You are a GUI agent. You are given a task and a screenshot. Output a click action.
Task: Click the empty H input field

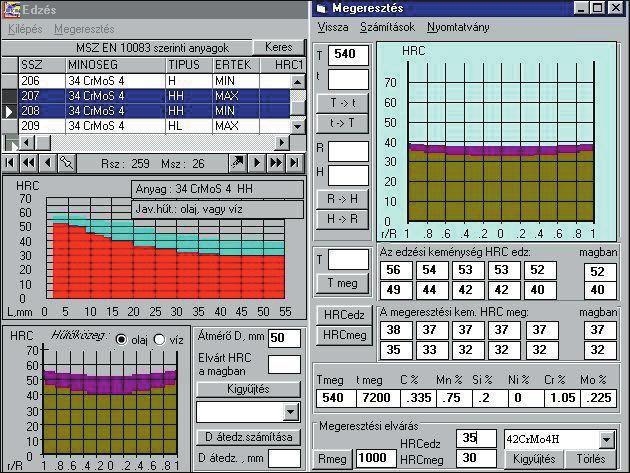348,175
